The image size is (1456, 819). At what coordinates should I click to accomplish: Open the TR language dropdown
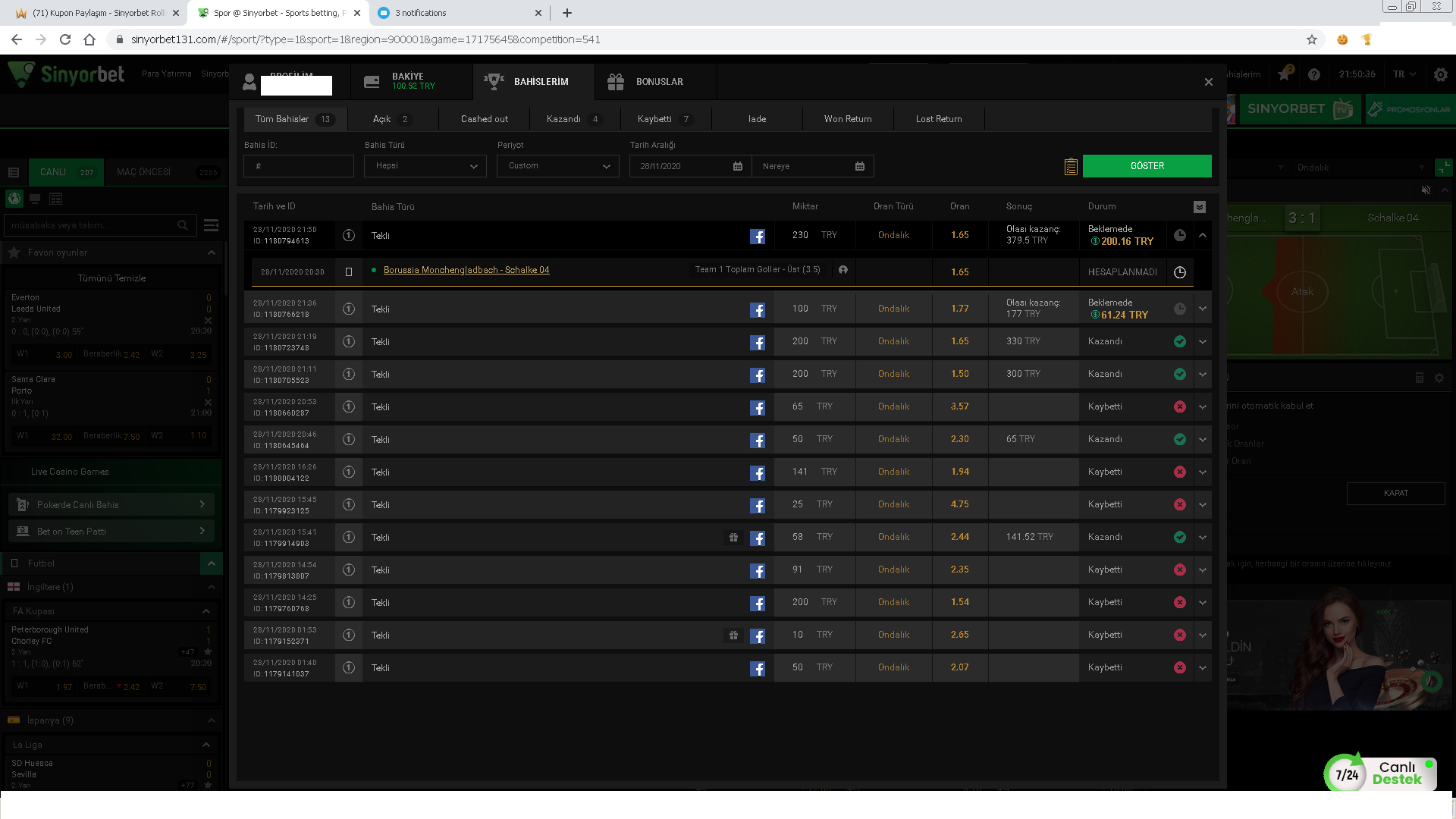tap(1405, 74)
